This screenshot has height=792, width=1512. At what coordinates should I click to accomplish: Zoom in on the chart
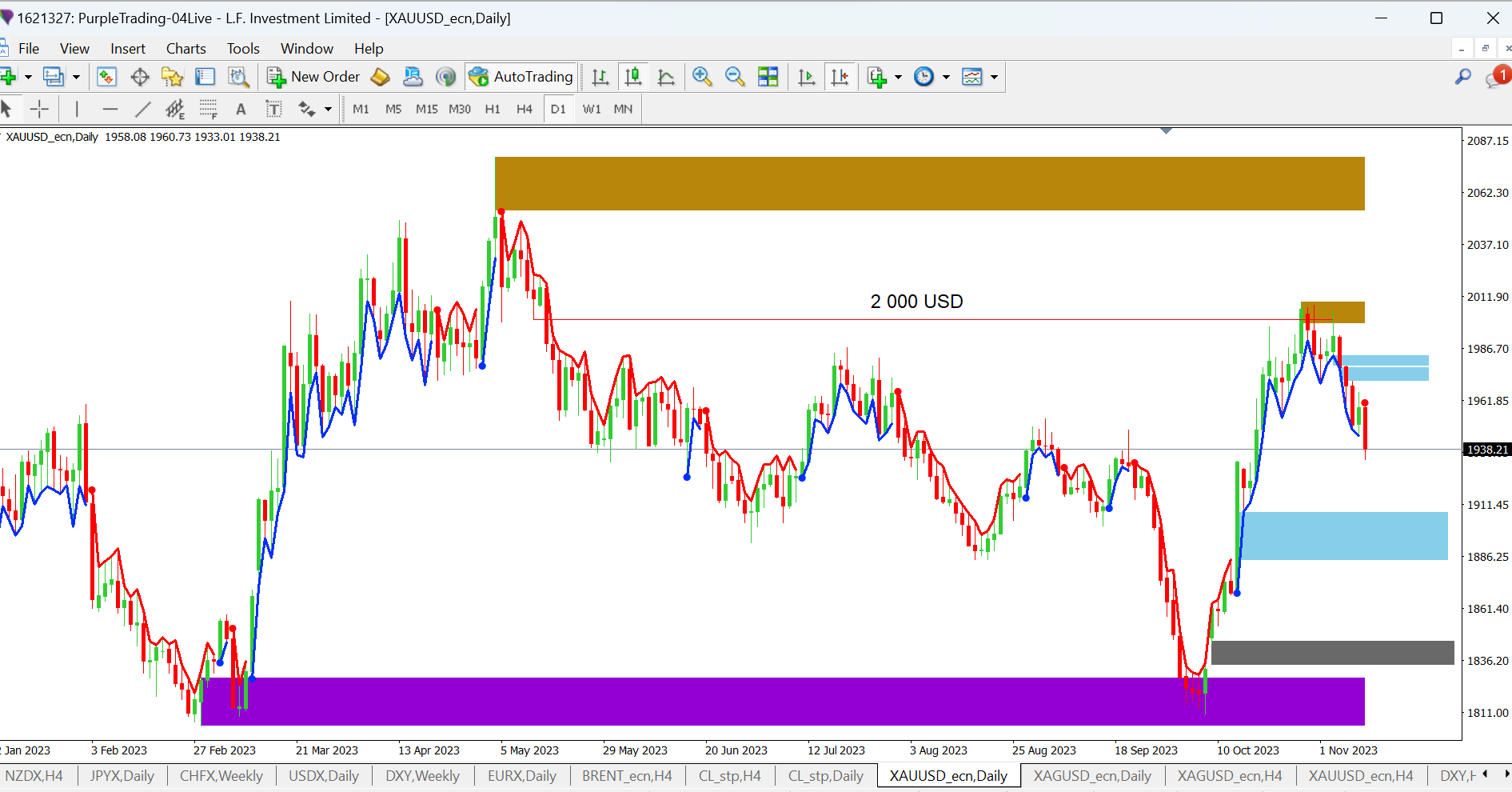click(702, 77)
